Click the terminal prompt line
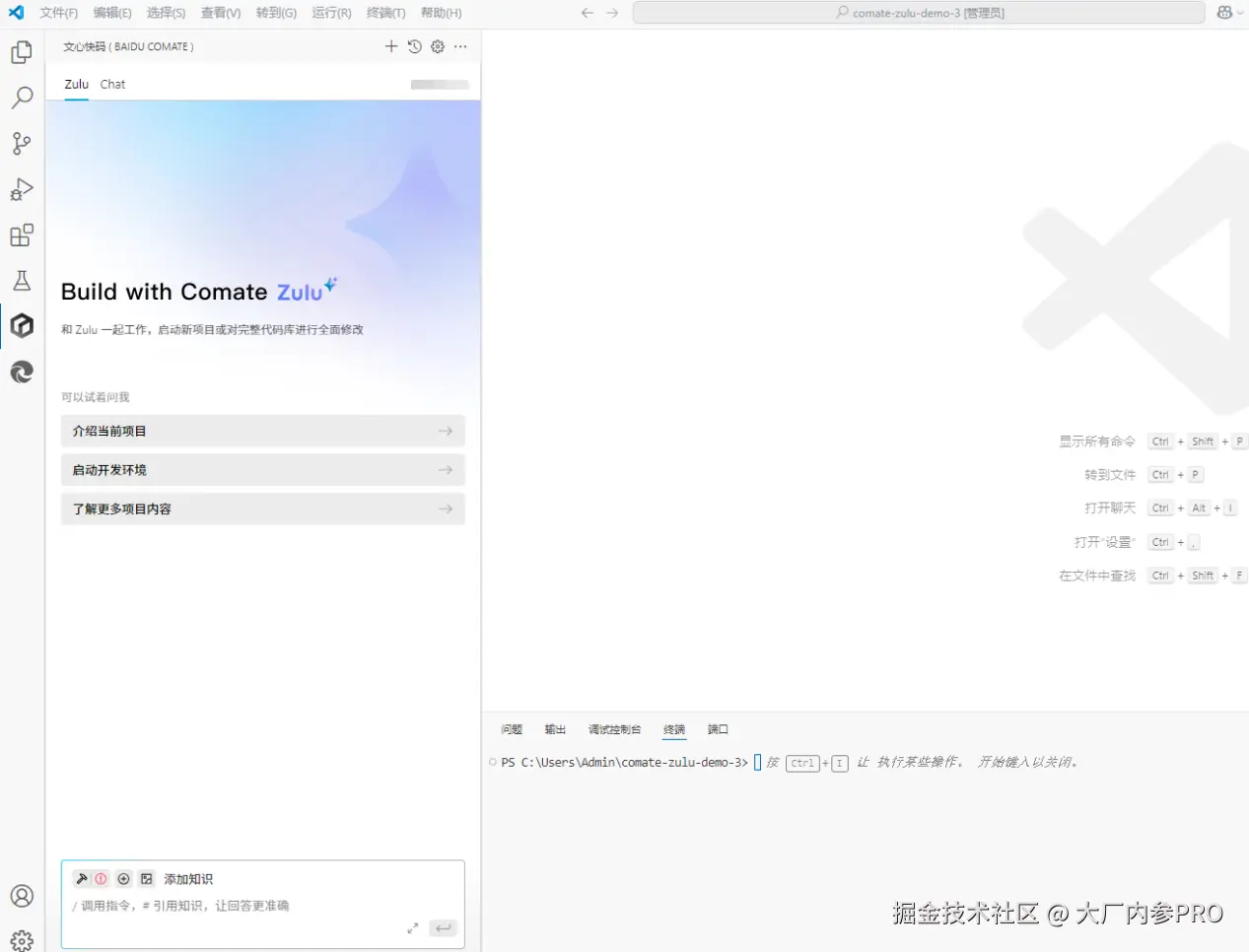1249x952 pixels. tap(624, 763)
